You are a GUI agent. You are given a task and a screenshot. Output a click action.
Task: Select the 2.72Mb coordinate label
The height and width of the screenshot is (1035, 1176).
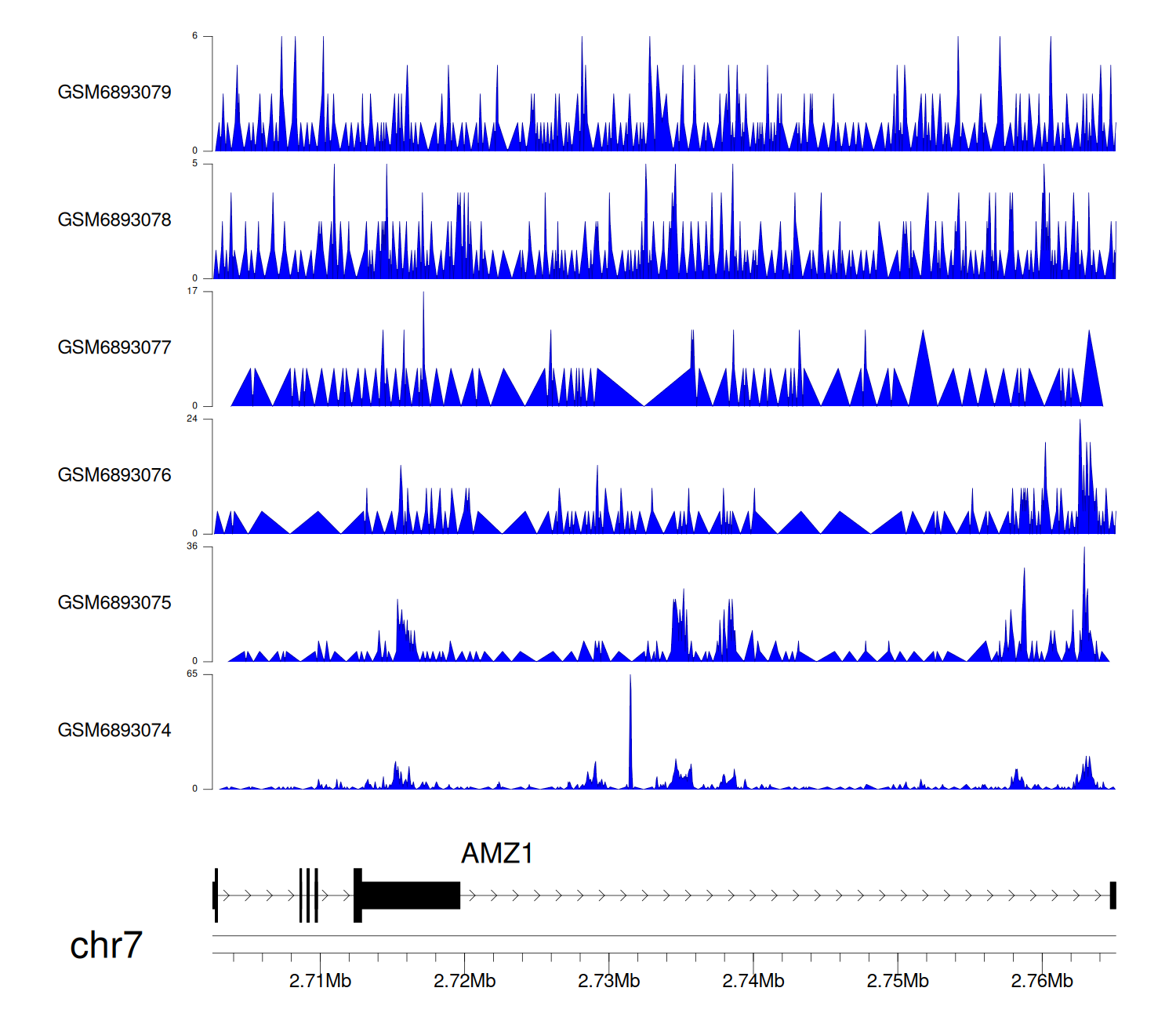pyautogui.click(x=464, y=981)
